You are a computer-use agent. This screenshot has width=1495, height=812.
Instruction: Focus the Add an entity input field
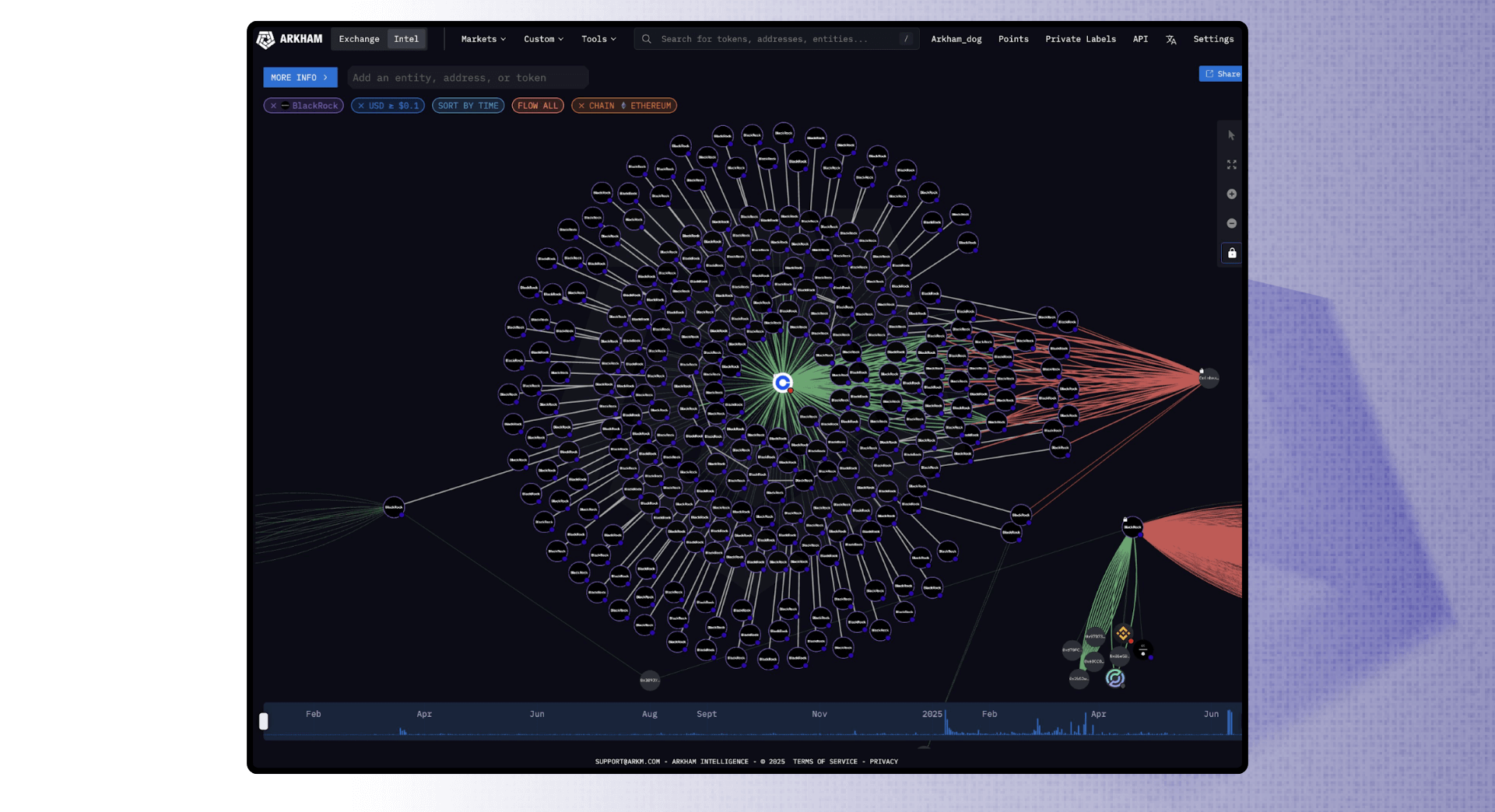click(x=467, y=78)
